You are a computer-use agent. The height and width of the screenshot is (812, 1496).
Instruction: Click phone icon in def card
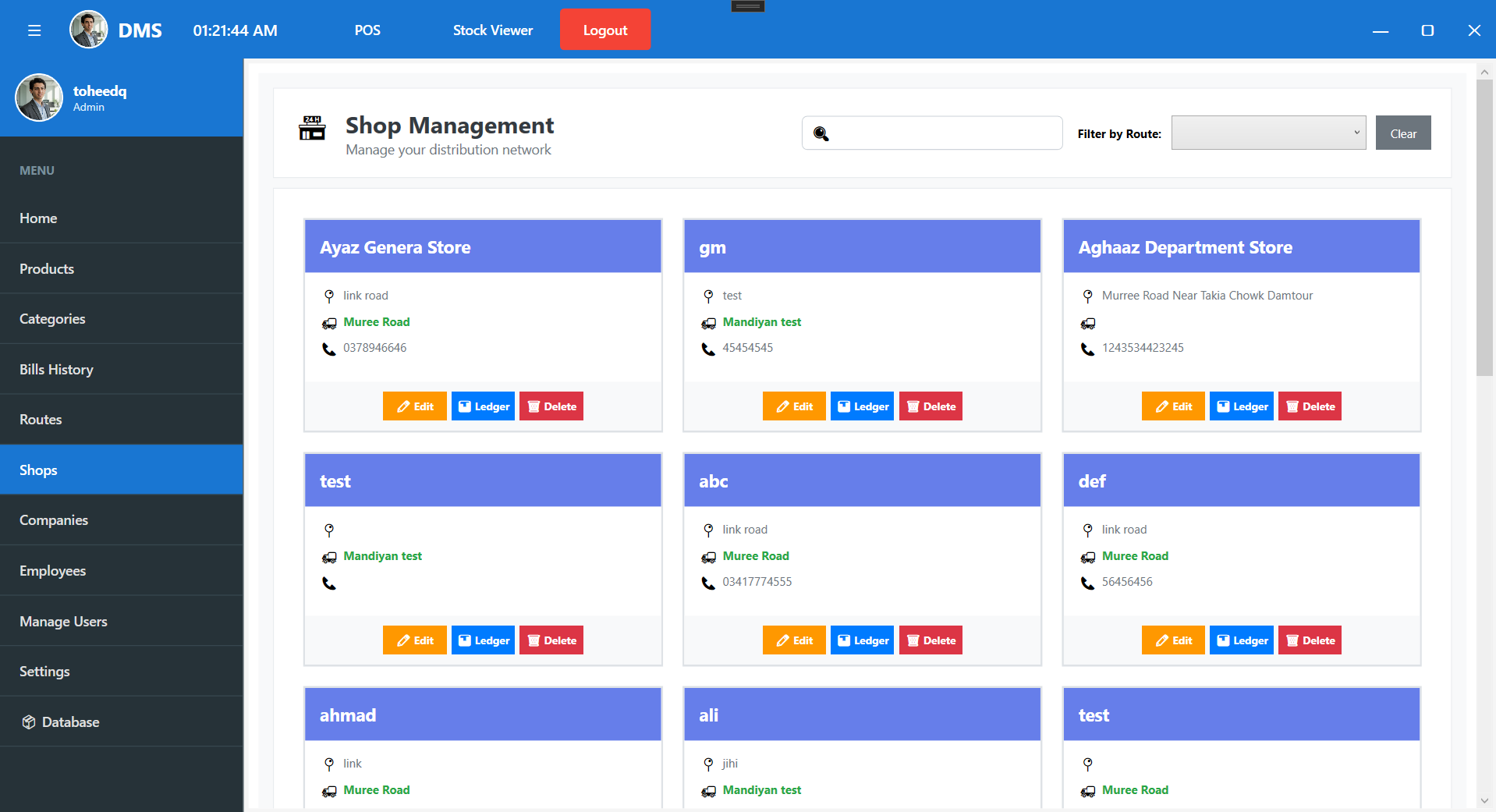pyautogui.click(x=1088, y=583)
